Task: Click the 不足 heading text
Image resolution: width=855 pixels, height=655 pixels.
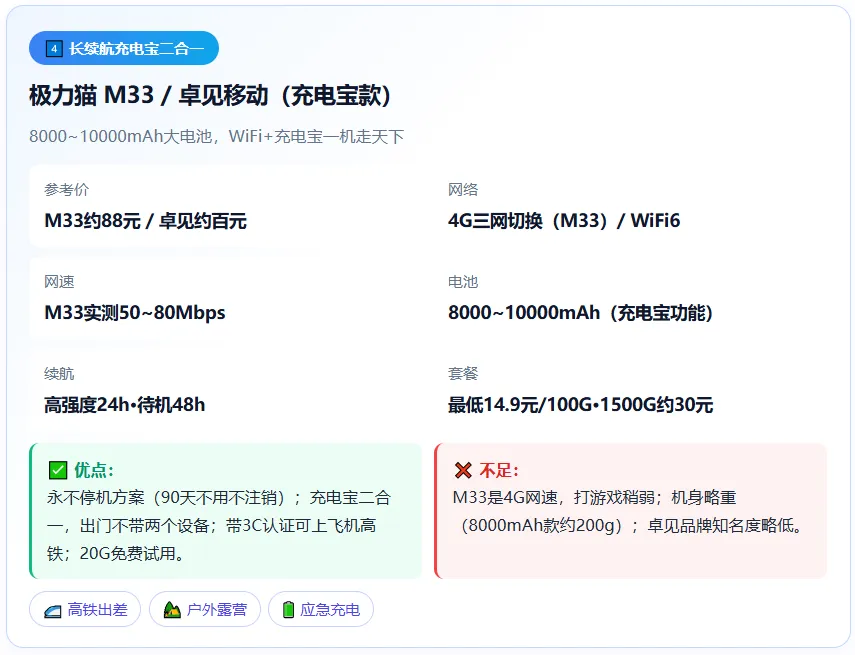Action: click(x=499, y=470)
